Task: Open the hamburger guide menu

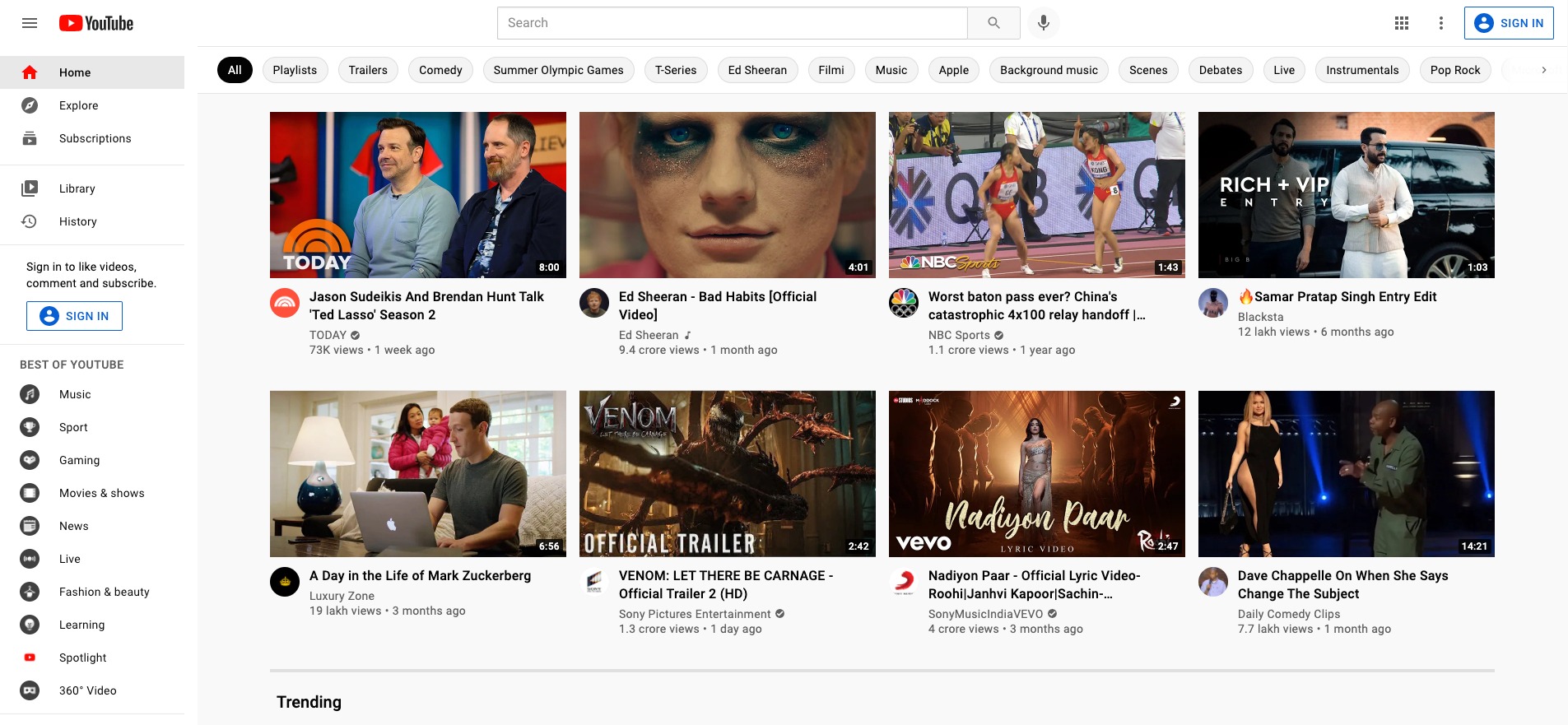Action: (x=30, y=23)
